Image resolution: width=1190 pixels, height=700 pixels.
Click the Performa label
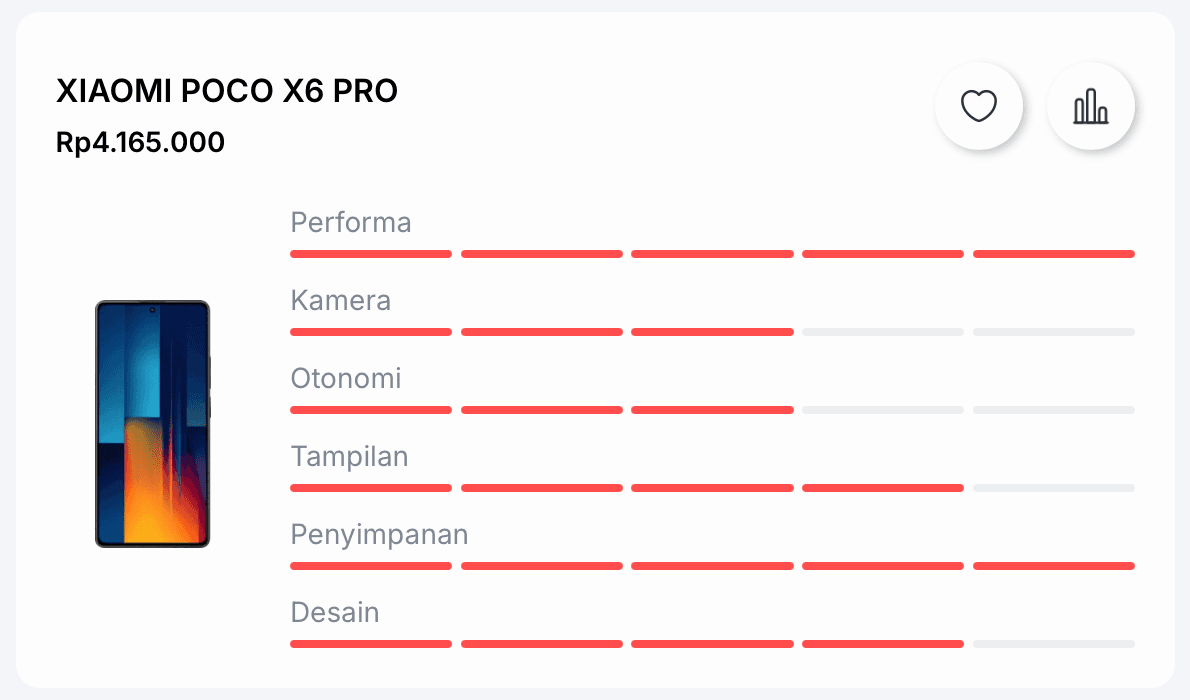click(x=351, y=222)
